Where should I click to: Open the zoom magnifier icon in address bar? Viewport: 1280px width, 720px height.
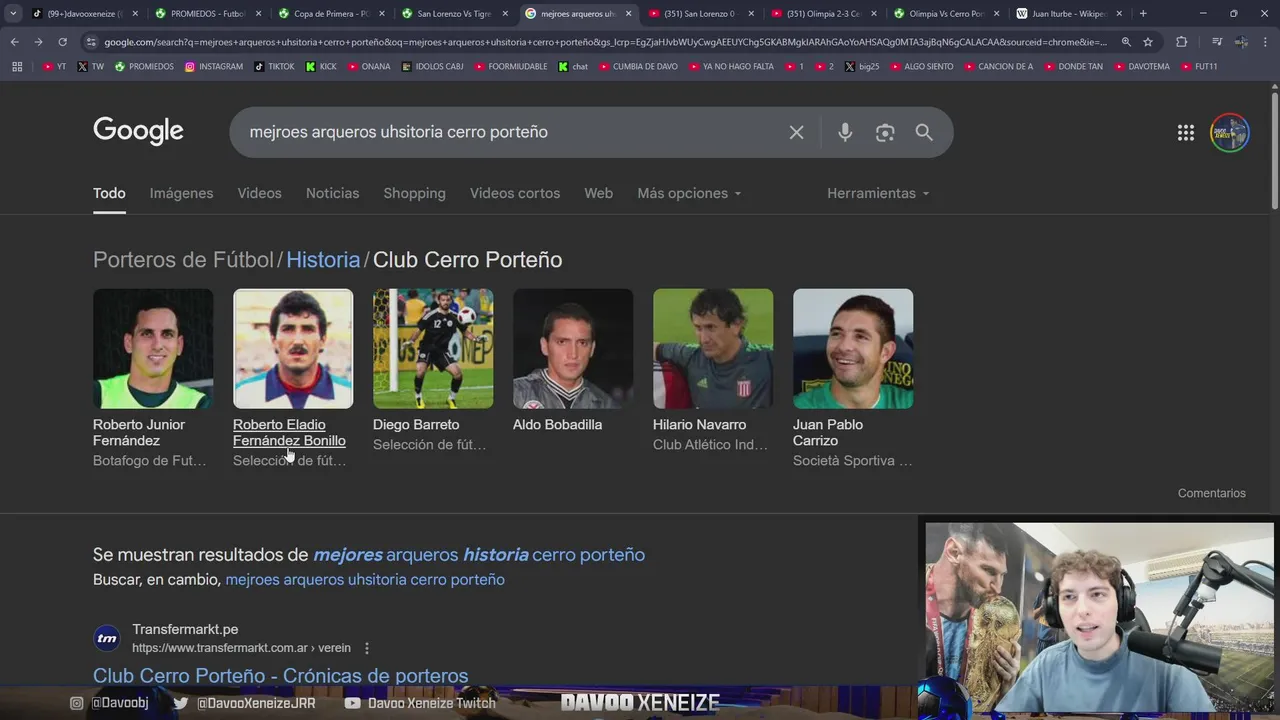pyautogui.click(x=1126, y=42)
